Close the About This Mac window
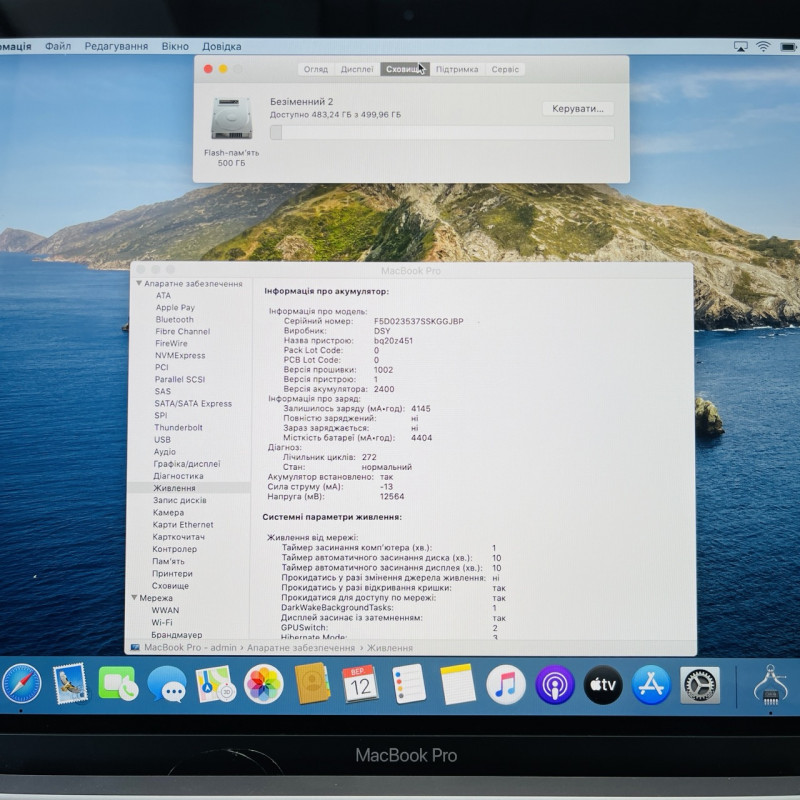800x800 pixels. pos(208,69)
